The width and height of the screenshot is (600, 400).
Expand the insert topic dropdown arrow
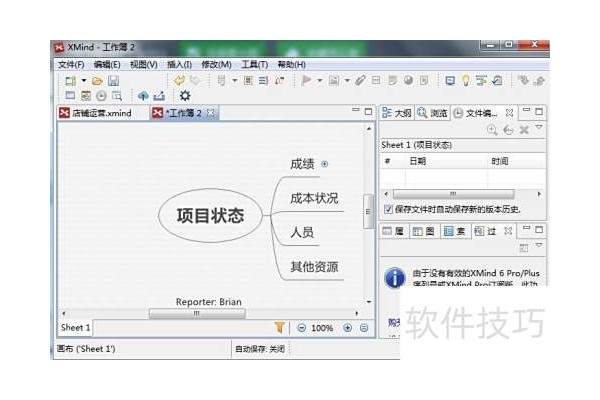coord(235,80)
